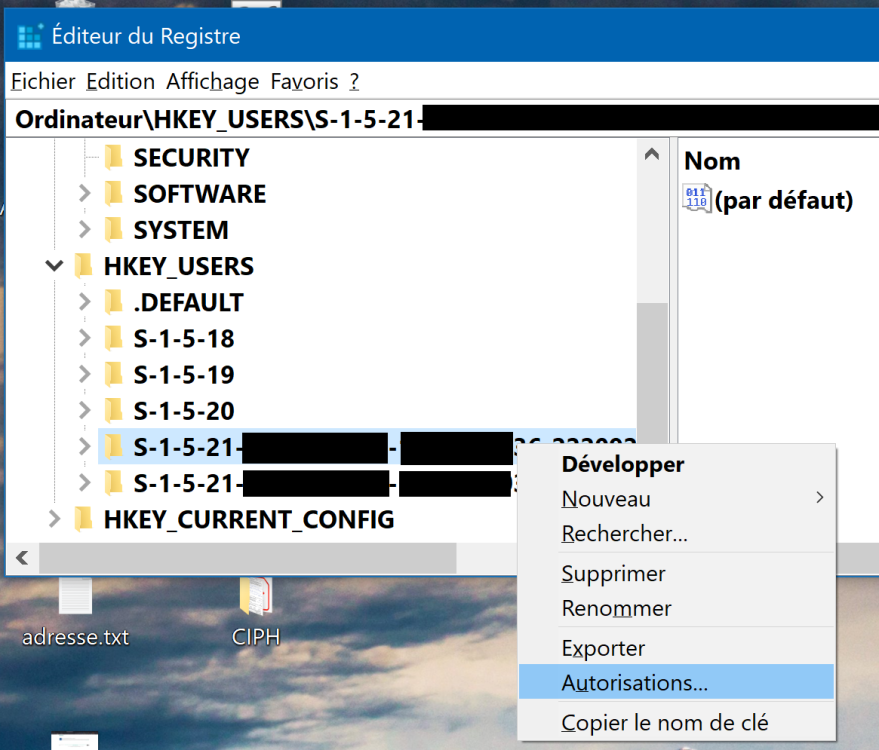Screen dimensions: 879x750
Task: Choose Exporter in the context menu
Action: click(x=676, y=648)
